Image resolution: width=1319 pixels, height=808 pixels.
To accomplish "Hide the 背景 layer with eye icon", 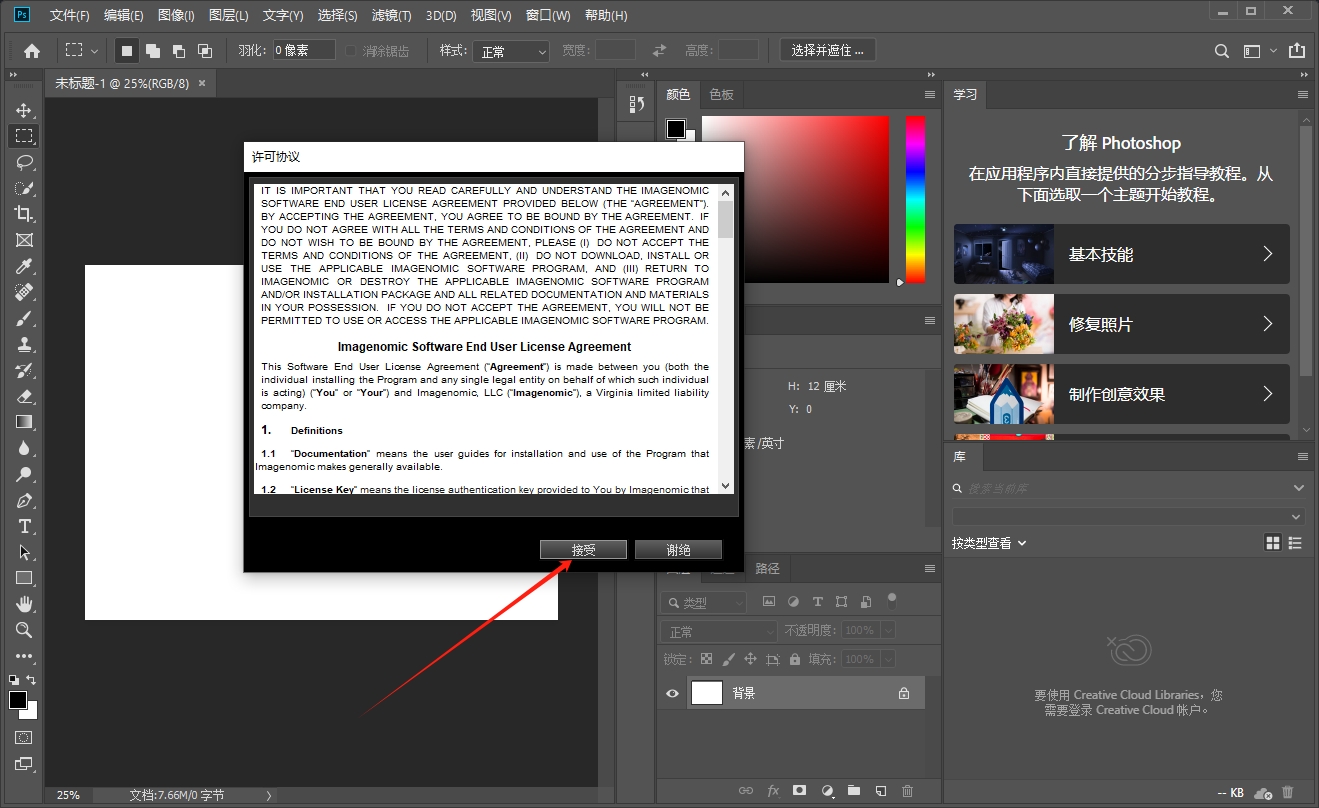I will tap(672, 693).
